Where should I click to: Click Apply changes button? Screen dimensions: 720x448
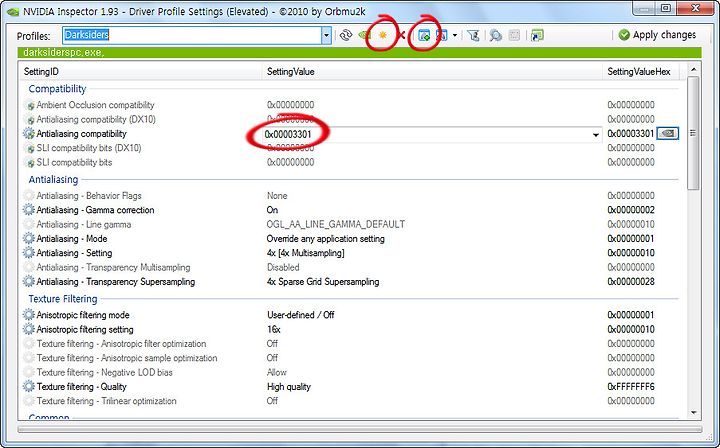(x=657, y=35)
